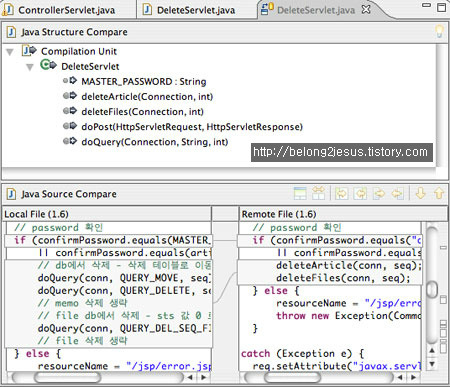Minimize the editor area
Viewport: 450px width, 387px height.
tap(426, 5)
